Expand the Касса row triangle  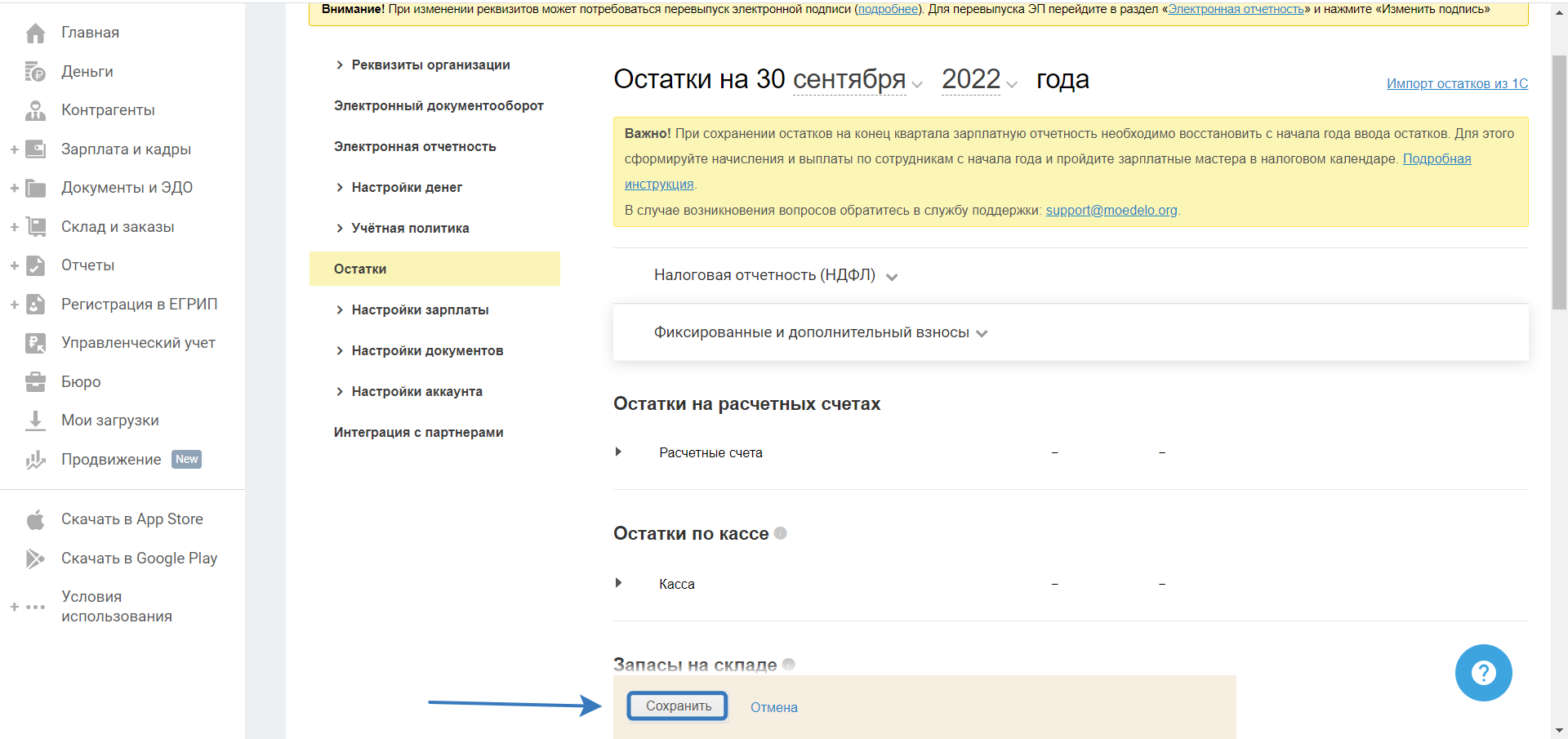tap(618, 583)
